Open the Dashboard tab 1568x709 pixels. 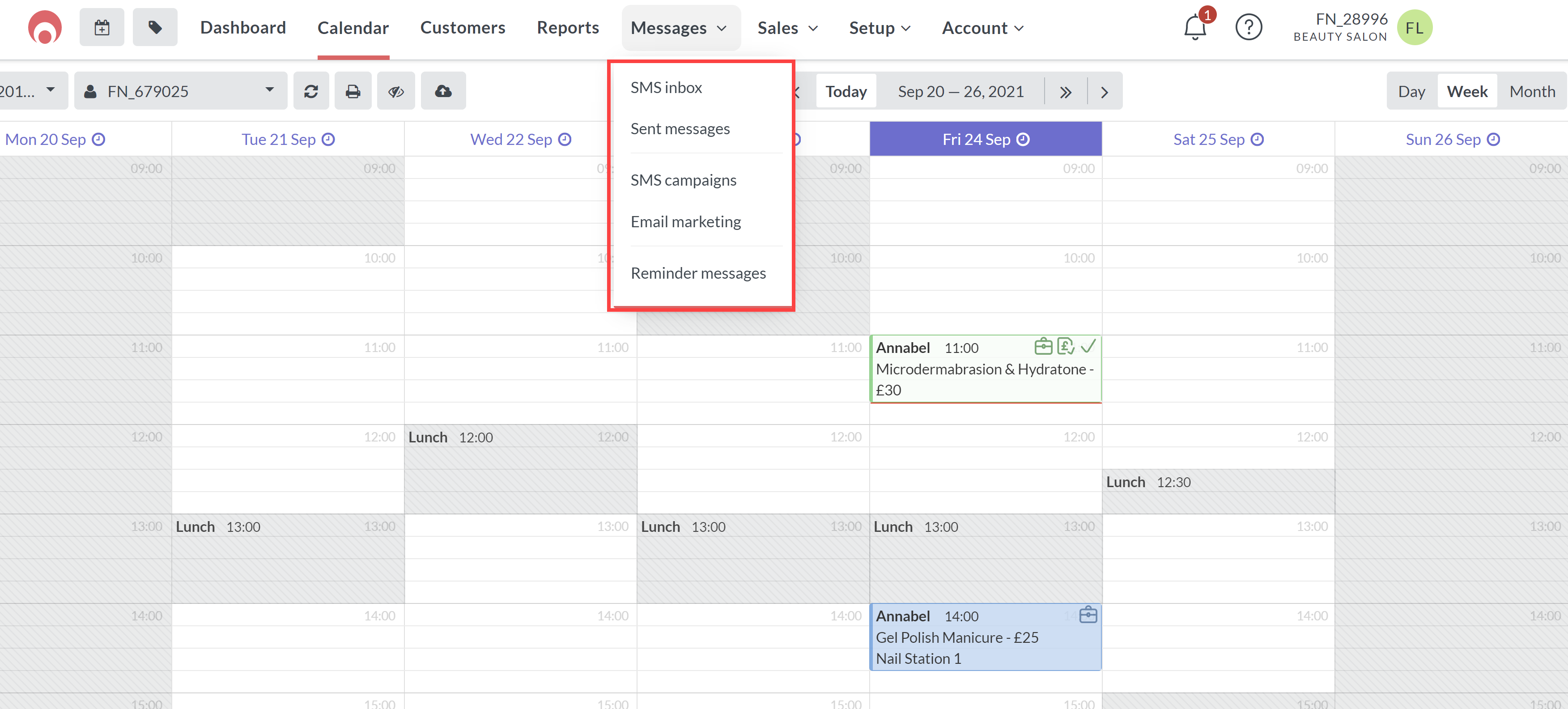[x=243, y=27]
